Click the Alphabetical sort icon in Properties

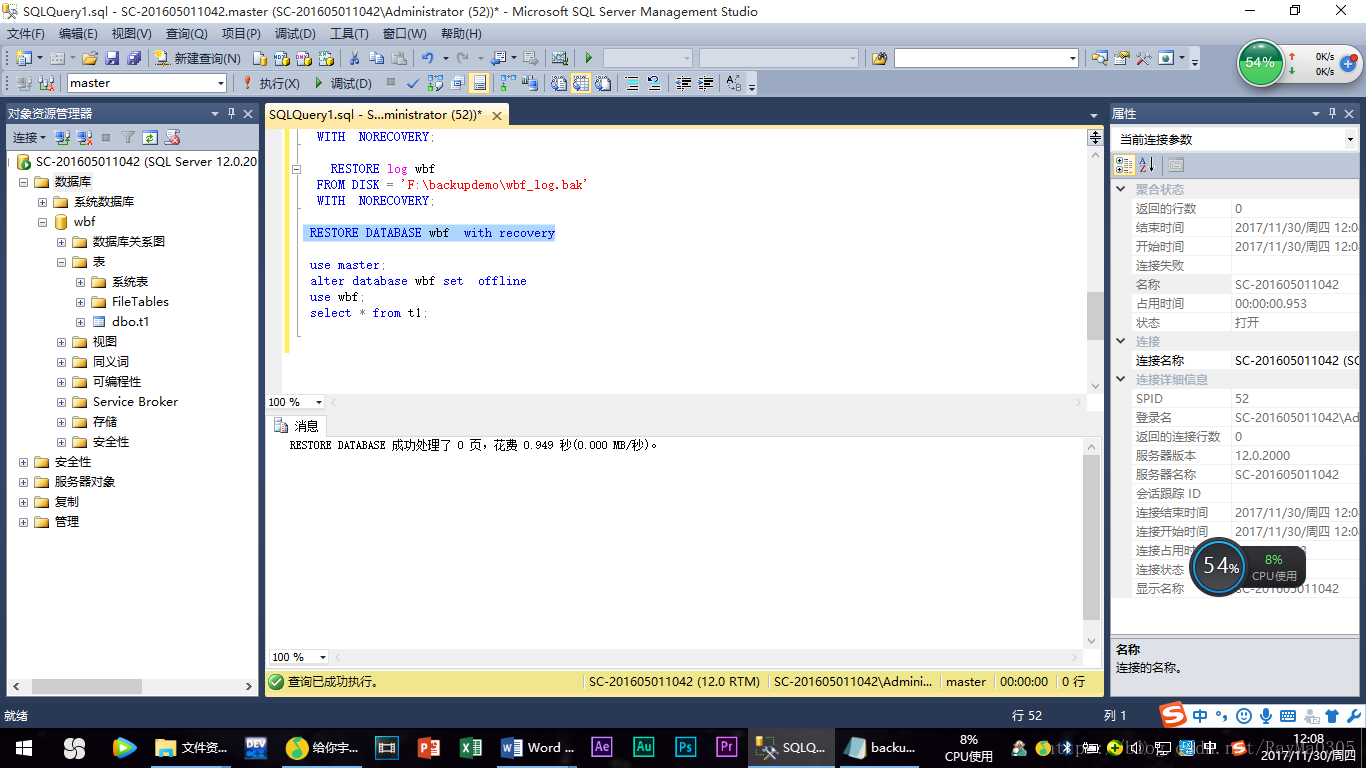pyautogui.click(x=1146, y=164)
